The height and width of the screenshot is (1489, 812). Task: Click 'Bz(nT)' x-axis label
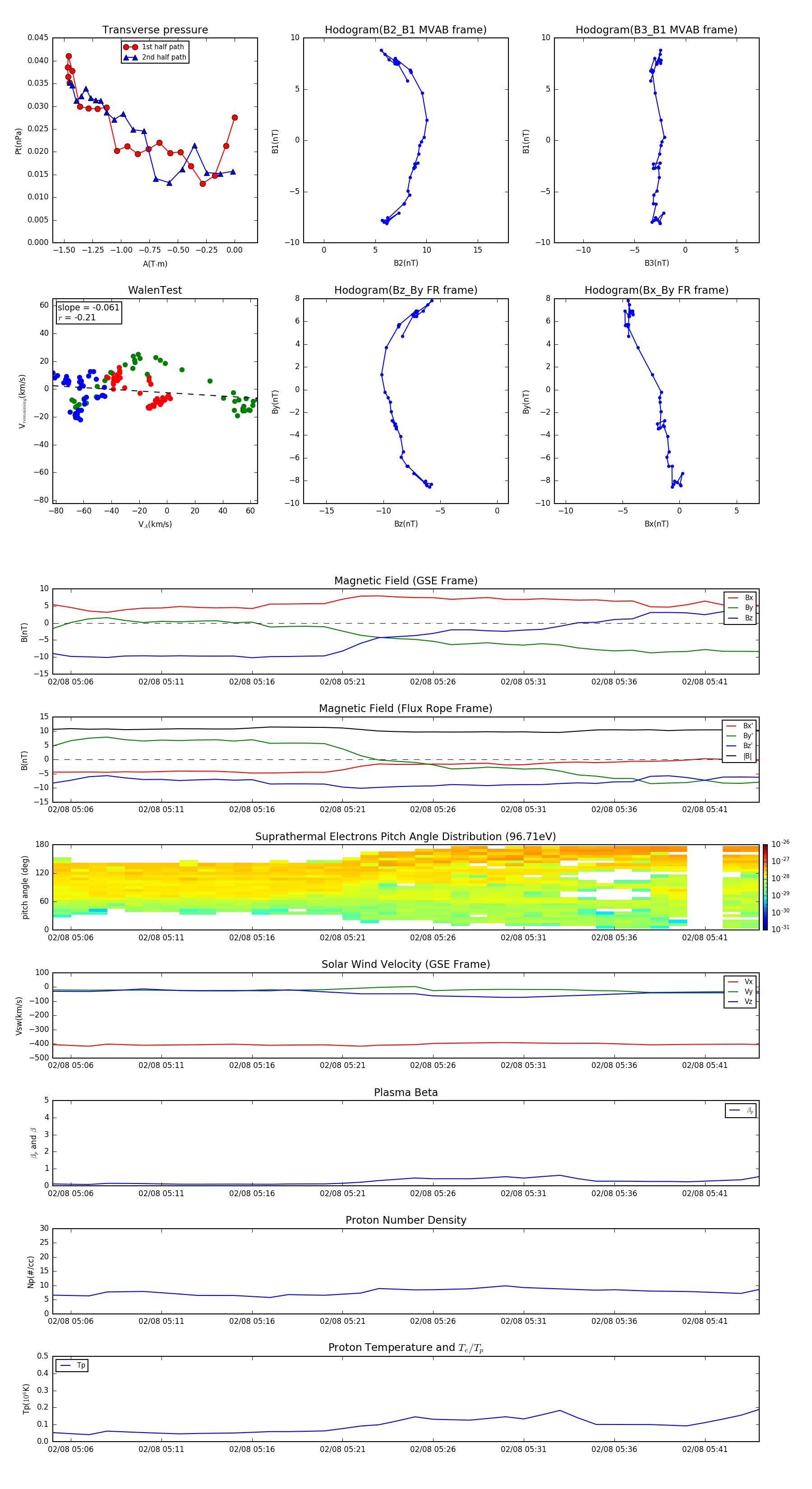[406, 524]
